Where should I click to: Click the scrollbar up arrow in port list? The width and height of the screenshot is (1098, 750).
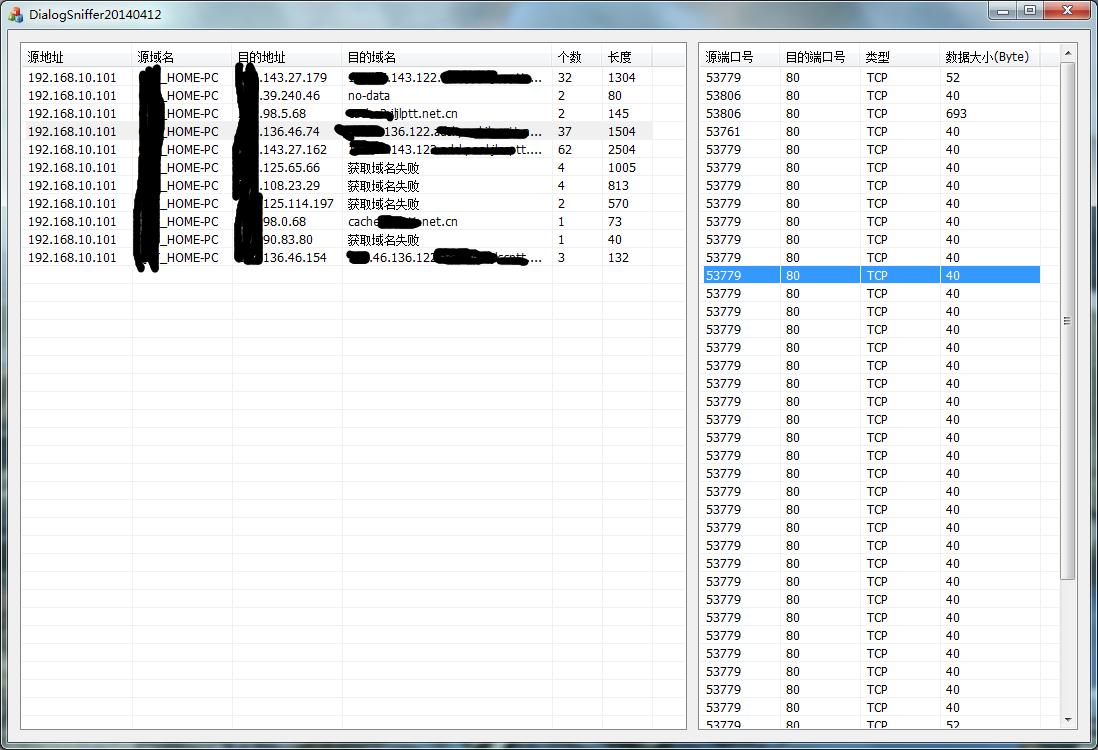pyautogui.click(x=1068, y=52)
